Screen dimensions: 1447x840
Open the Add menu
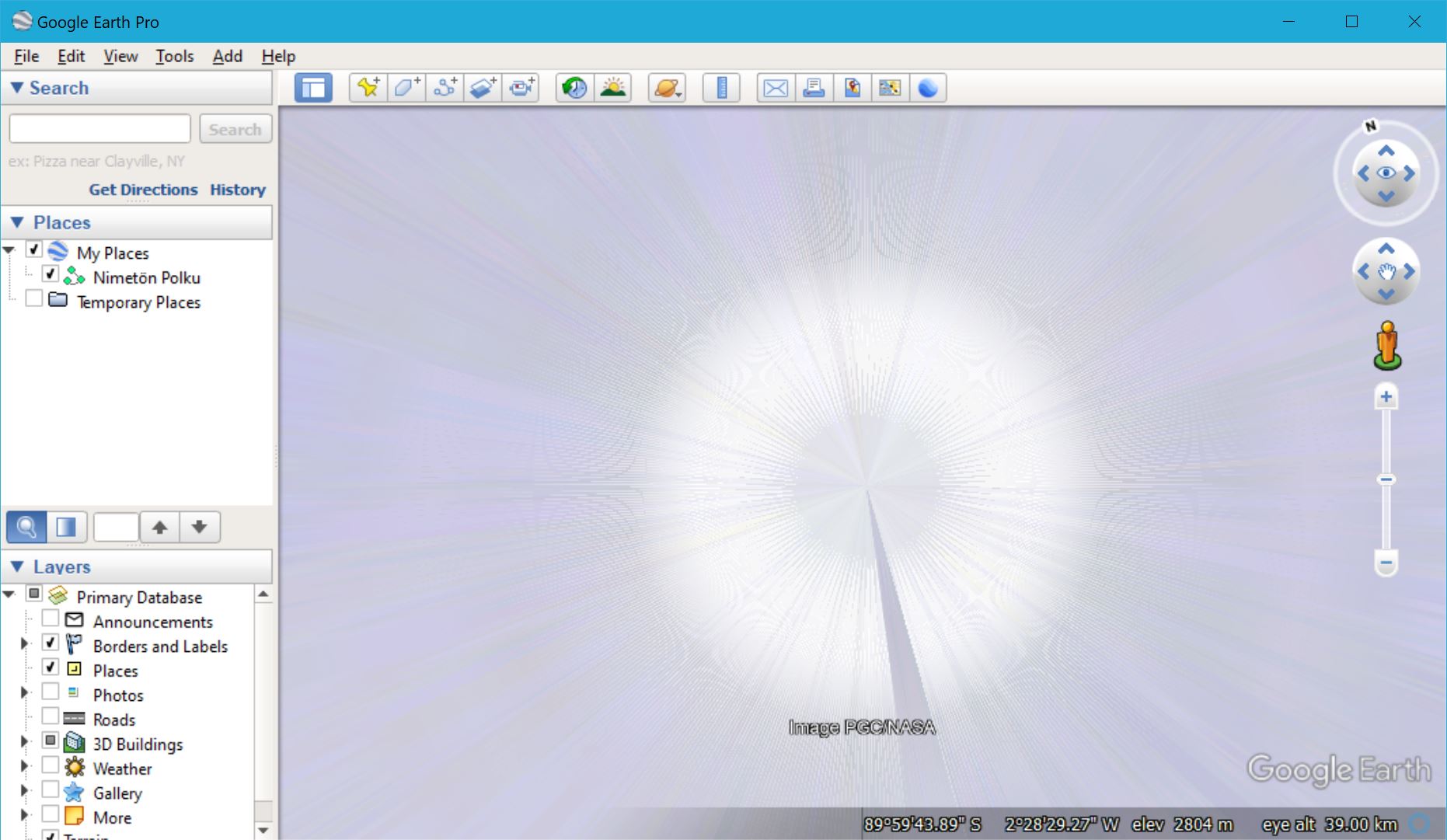228,56
